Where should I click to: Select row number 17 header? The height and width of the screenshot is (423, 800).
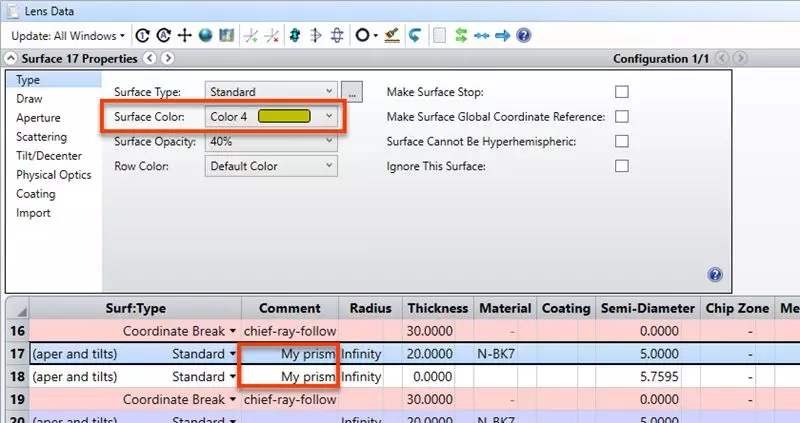[17, 354]
